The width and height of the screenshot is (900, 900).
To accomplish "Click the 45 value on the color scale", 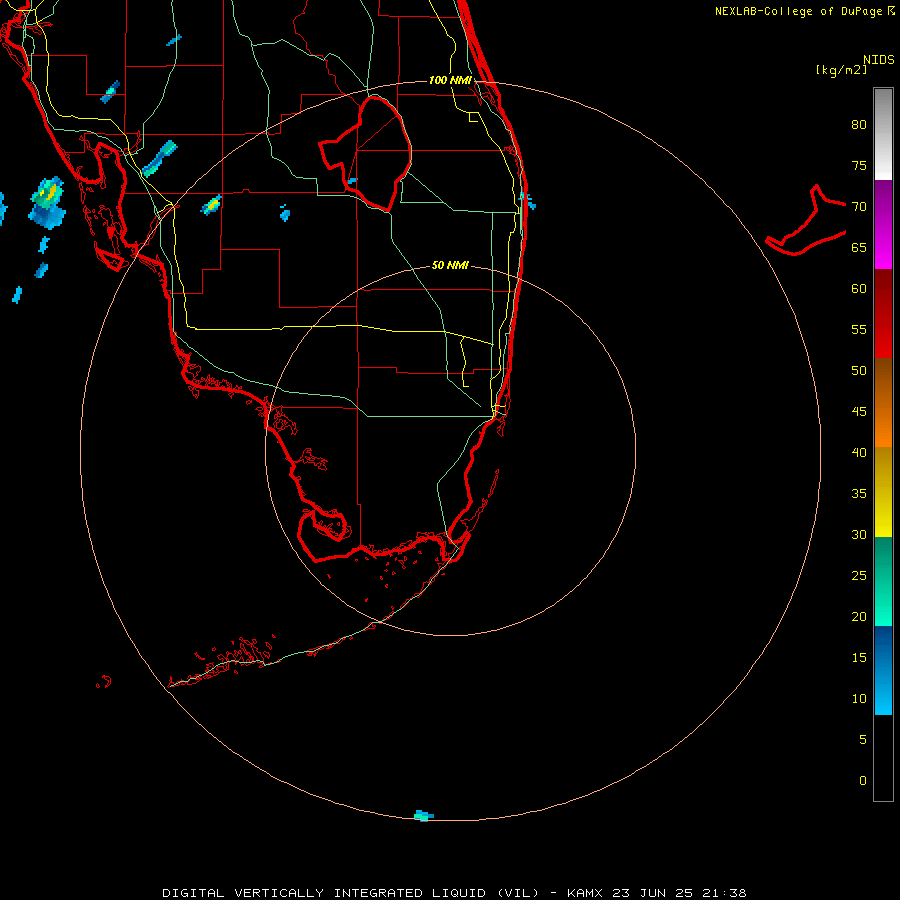I will (859, 412).
